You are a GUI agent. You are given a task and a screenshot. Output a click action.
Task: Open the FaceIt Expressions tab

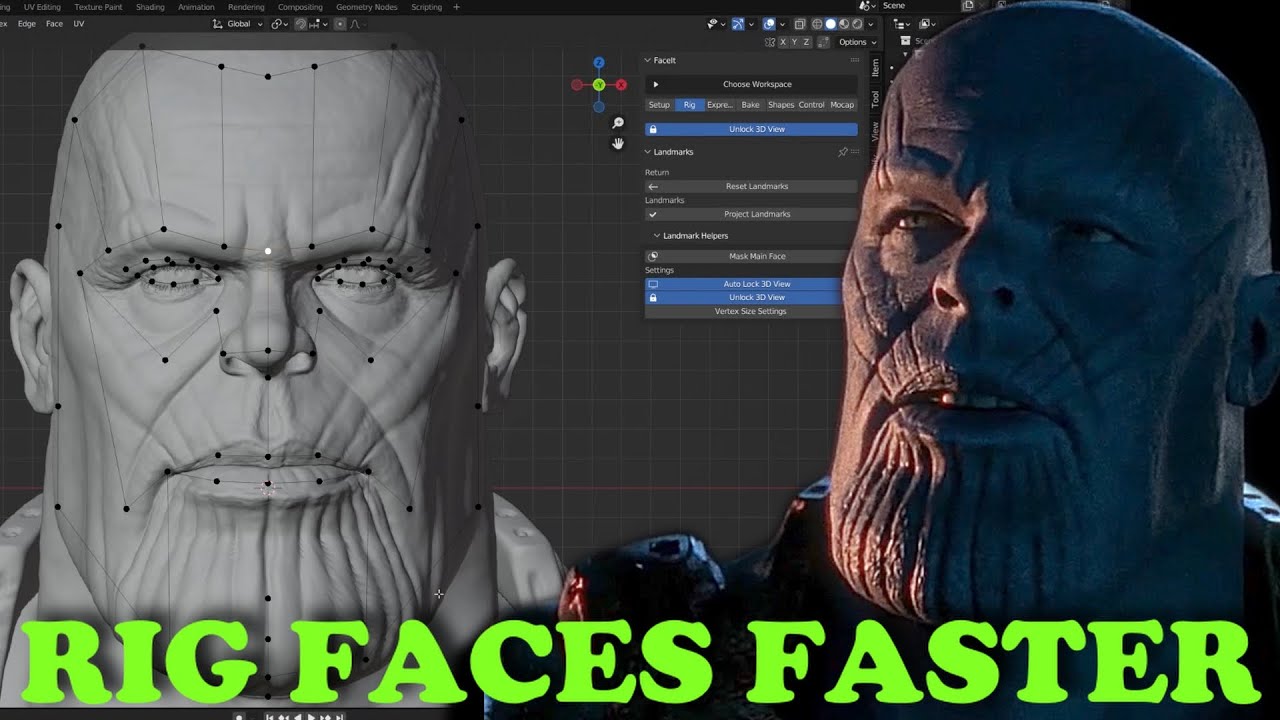[x=720, y=105]
